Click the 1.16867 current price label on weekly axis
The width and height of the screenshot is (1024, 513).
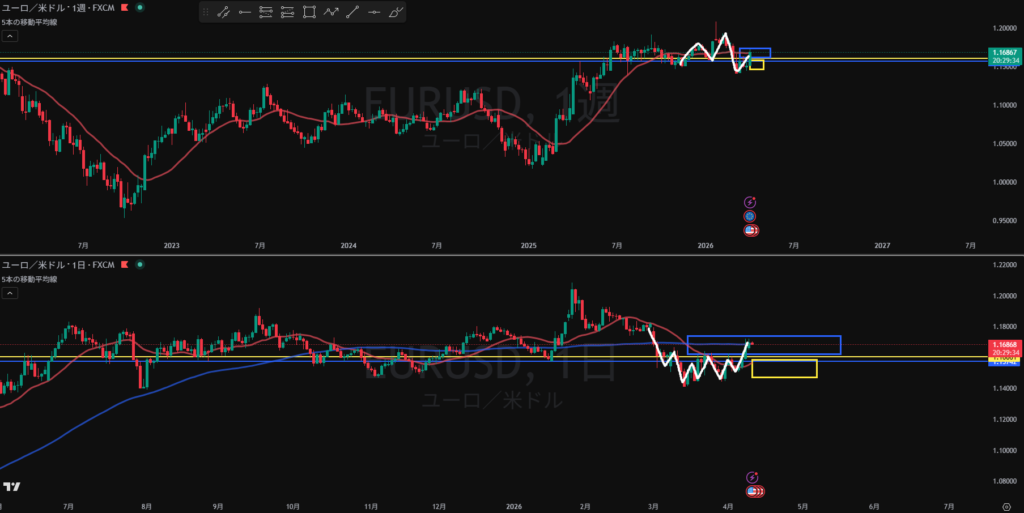(1002, 51)
